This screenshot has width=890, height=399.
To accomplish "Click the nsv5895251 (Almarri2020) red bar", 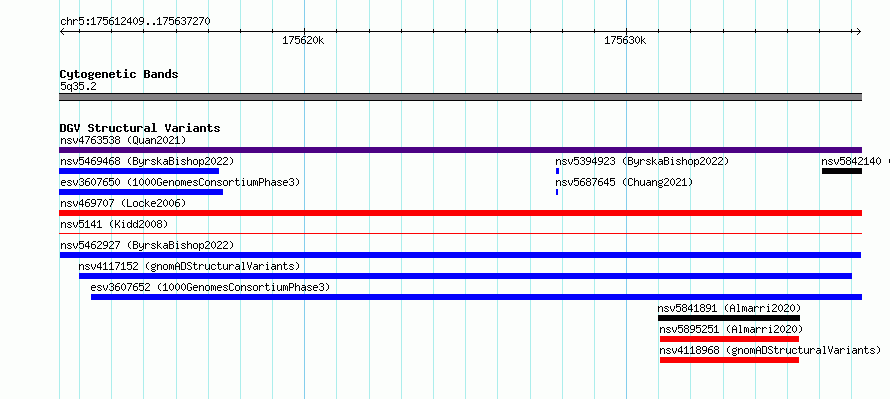I will click(729, 339).
